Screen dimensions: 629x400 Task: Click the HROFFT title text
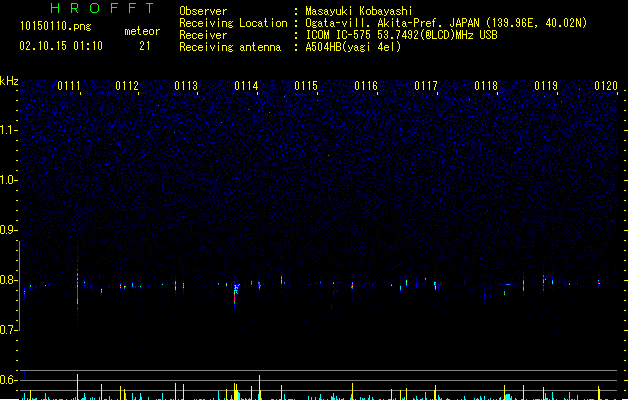click(x=103, y=8)
